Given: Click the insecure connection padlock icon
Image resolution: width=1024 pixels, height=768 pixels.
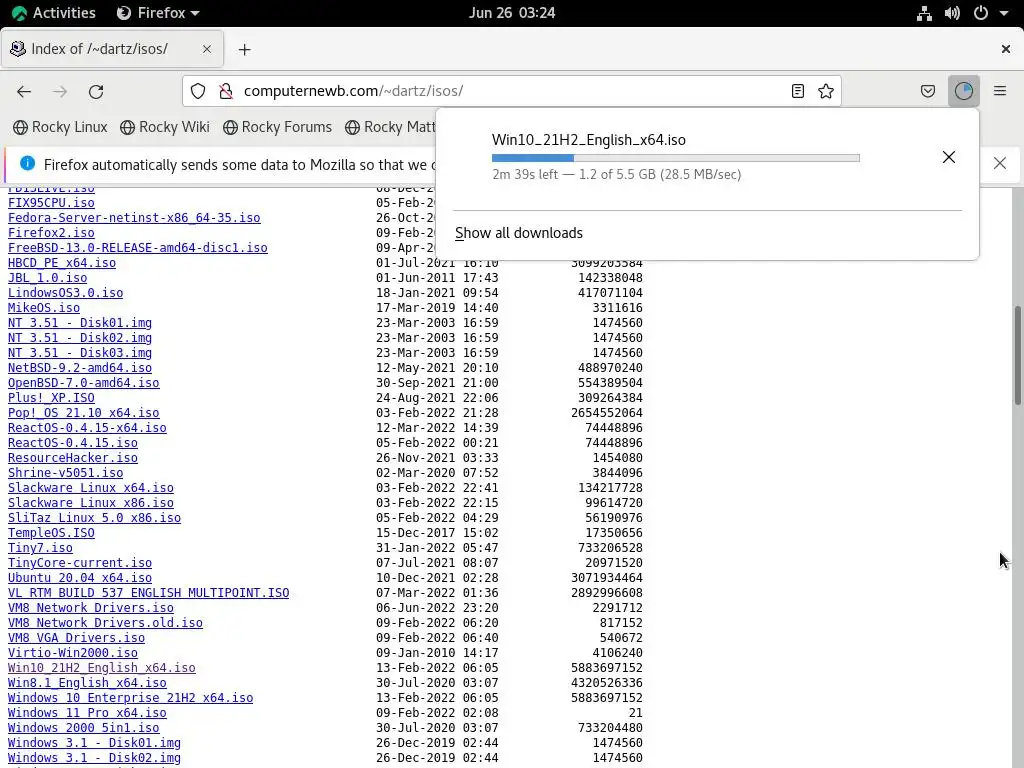Looking at the screenshot, I should [x=226, y=91].
